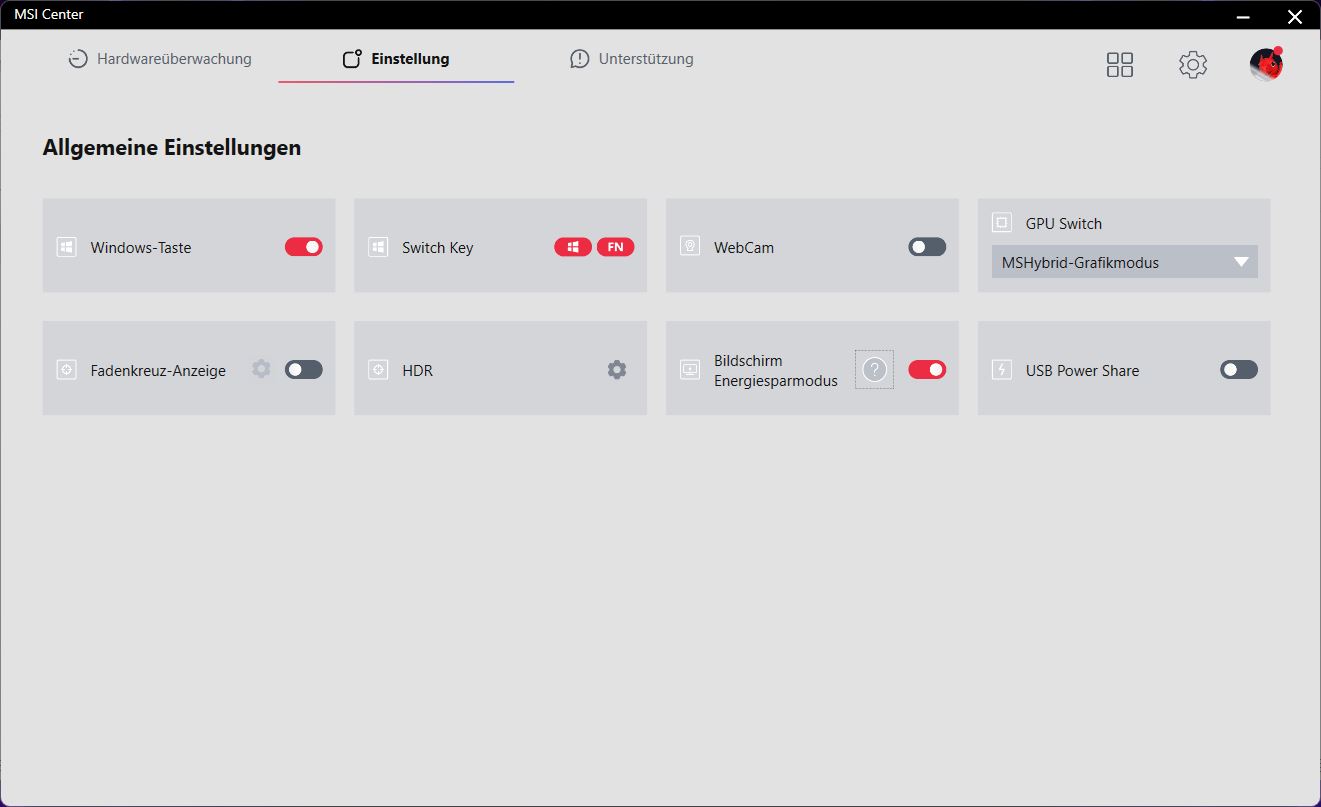This screenshot has height=807, width=1321.
Task: Turn off Bildschirm Energiesparmodus toggle
Action: tap(927, 370)
